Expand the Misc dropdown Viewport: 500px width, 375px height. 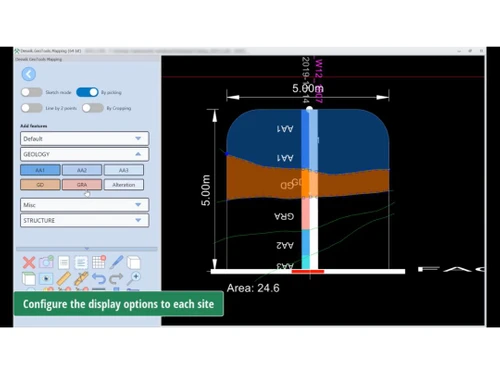click(84, 205)
